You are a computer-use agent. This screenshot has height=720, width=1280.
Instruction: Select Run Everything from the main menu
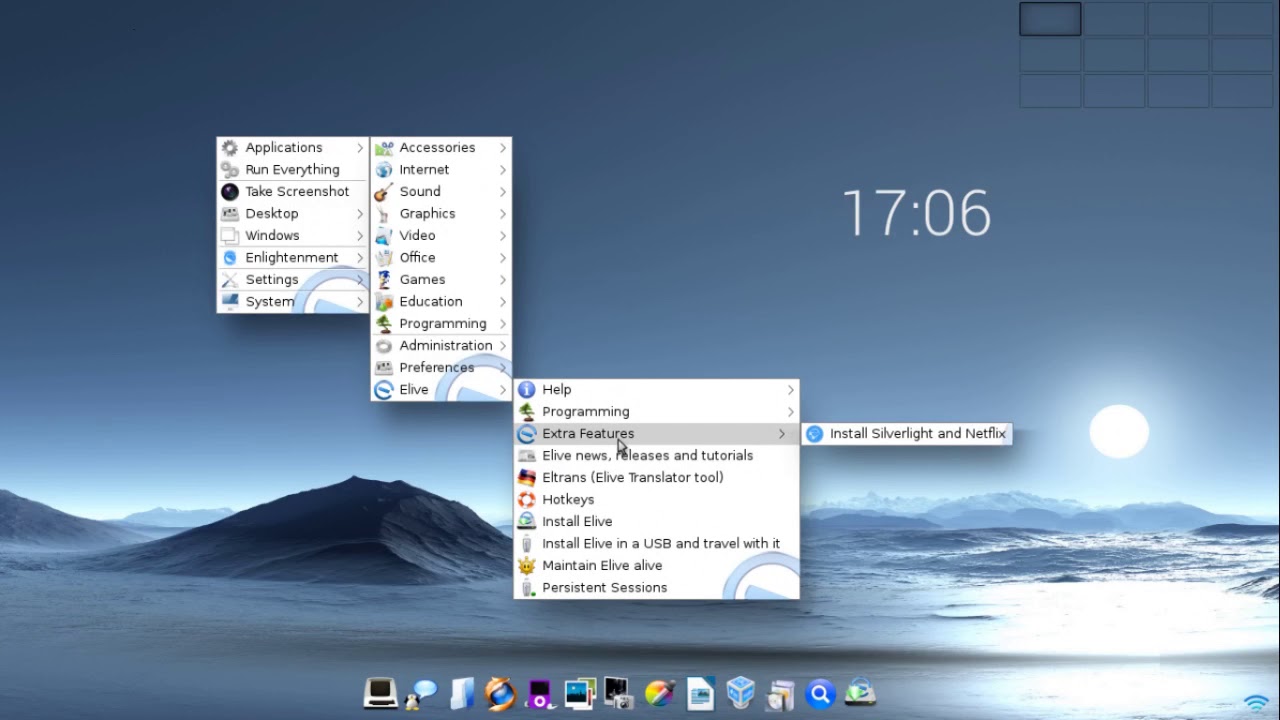(293, 169)
